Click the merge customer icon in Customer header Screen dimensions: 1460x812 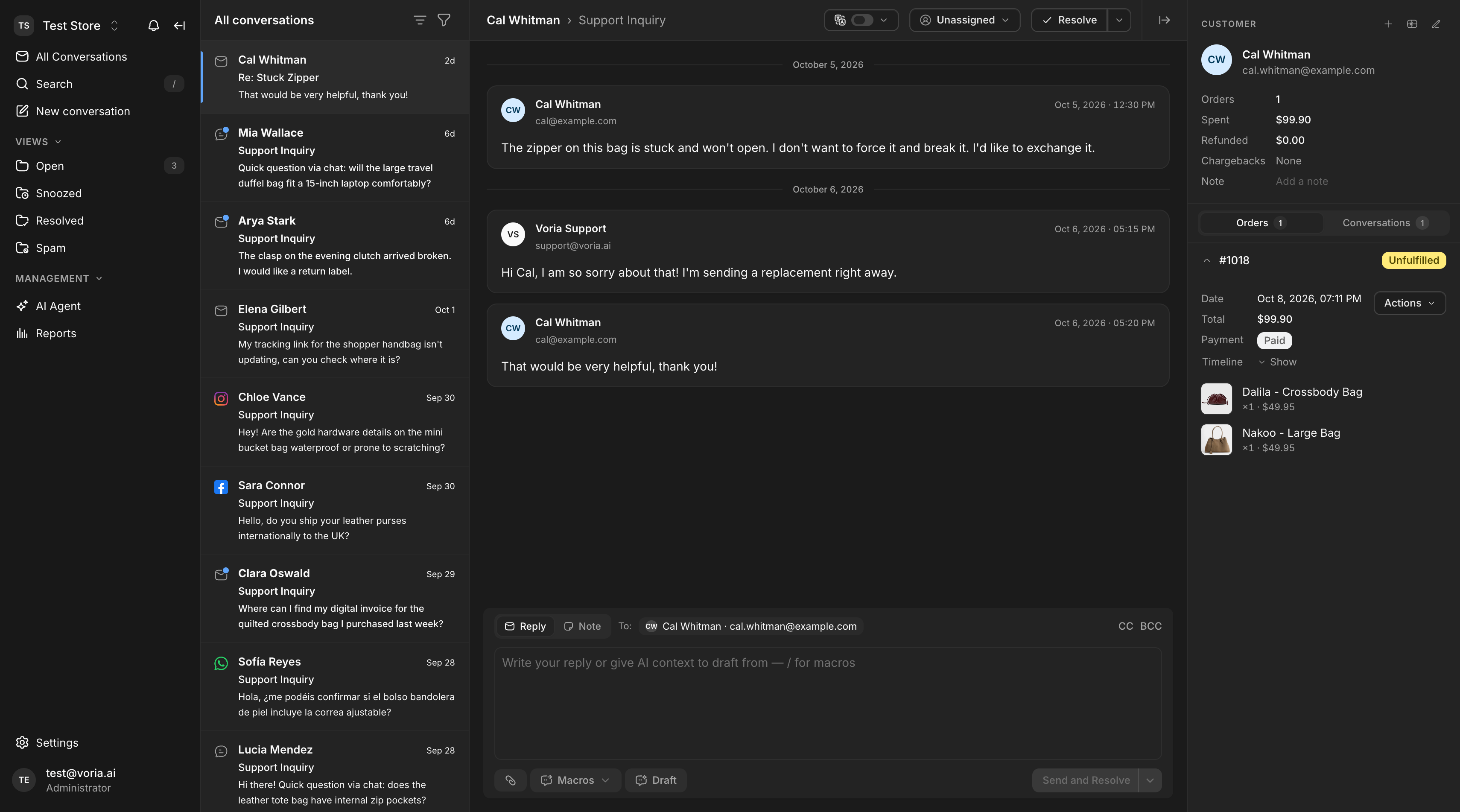point(1412,24)
